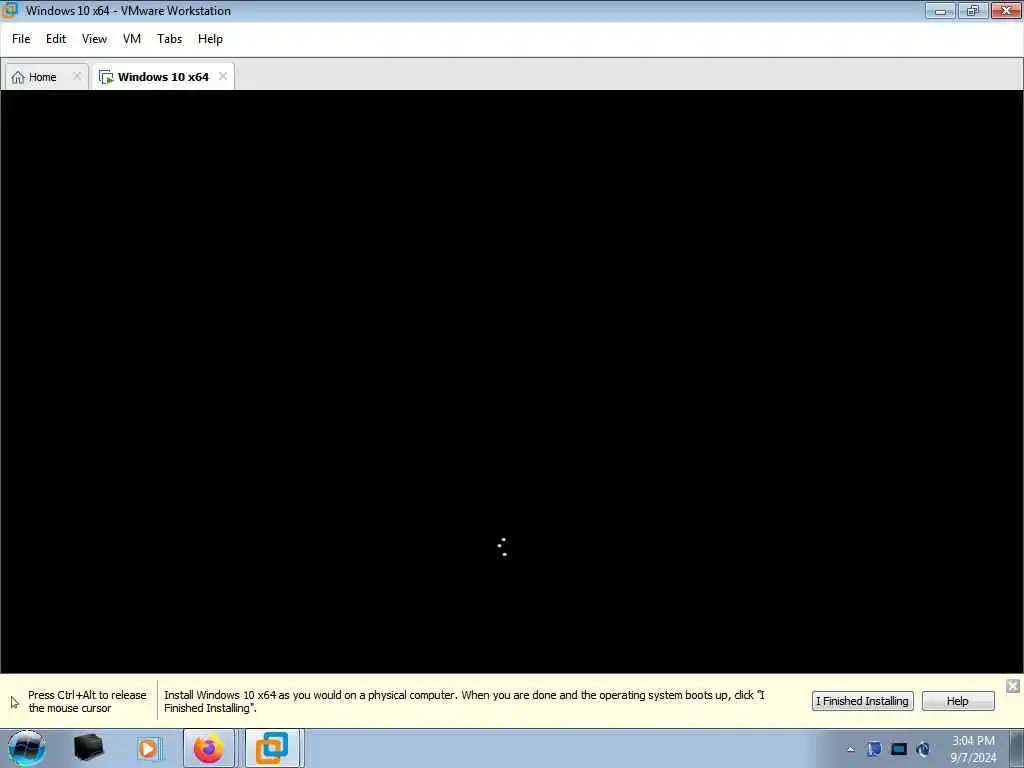Image resolution: width=1024 pixels, height=768 pixels.
Task: Click the blue screen tray icon
Action: (899, 749)
